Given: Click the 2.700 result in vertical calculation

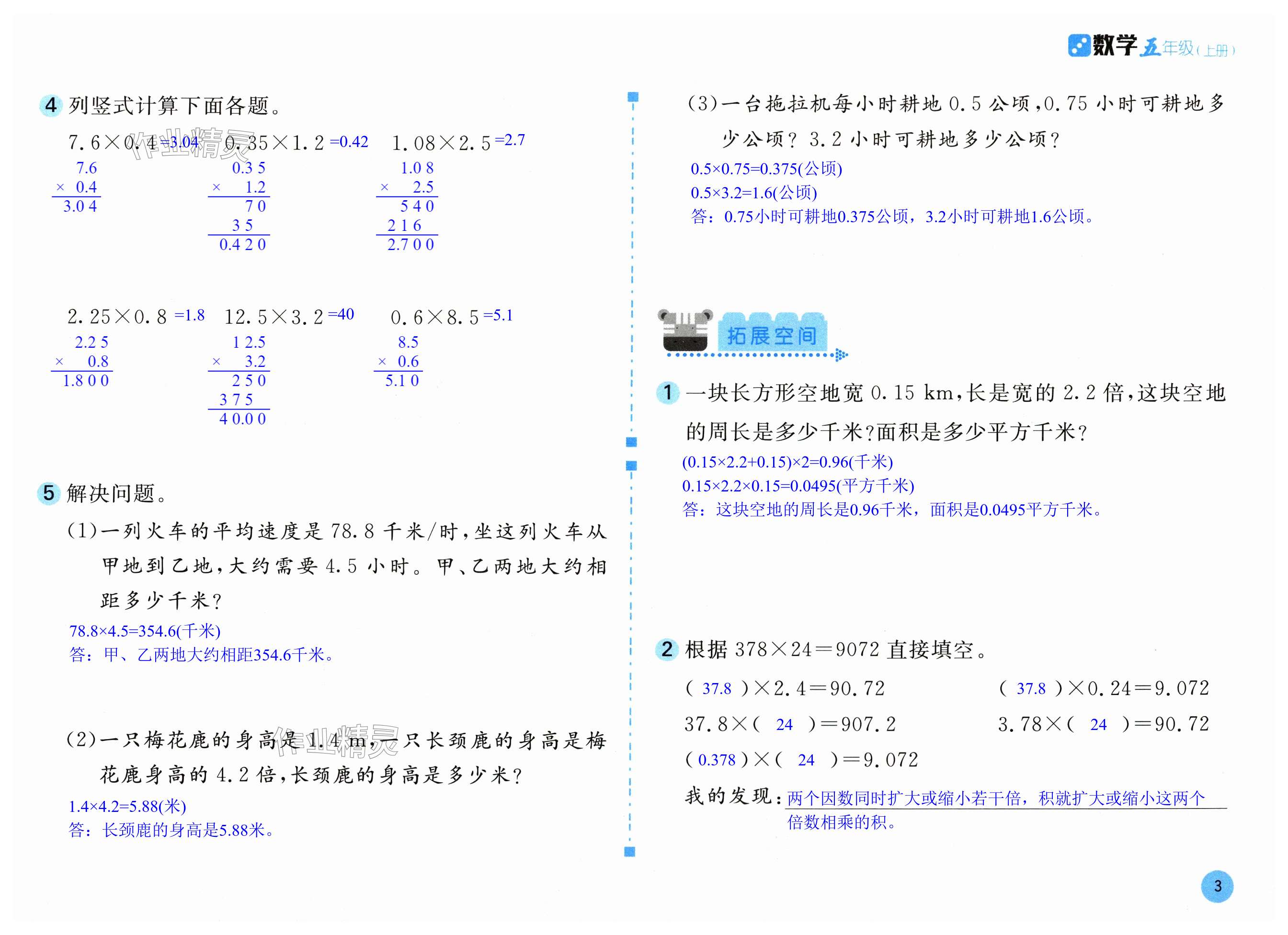Looking at the screenshot, I should (x=410, y=245).
